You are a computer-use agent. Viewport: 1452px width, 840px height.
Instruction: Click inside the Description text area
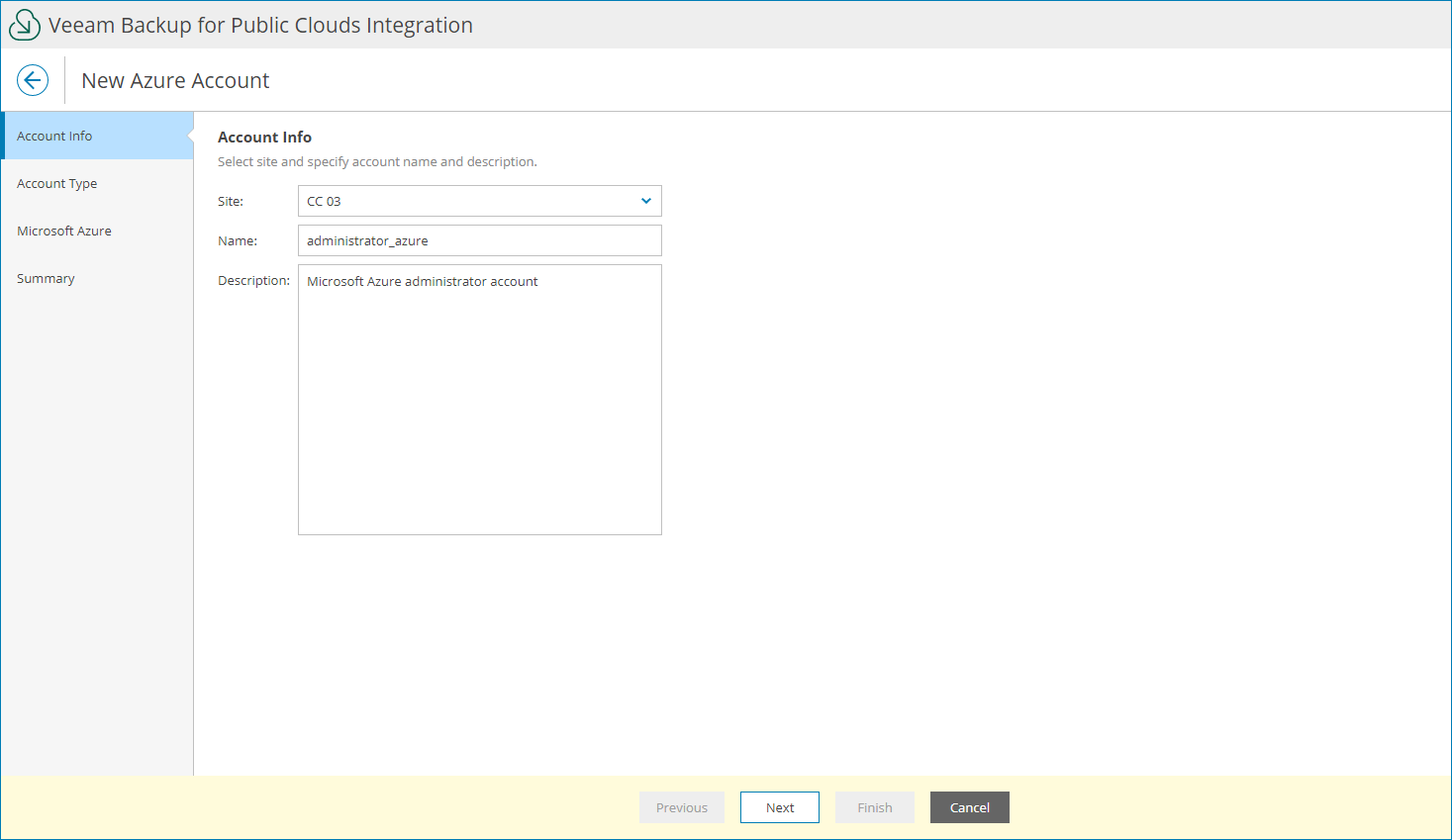(479, 396)
